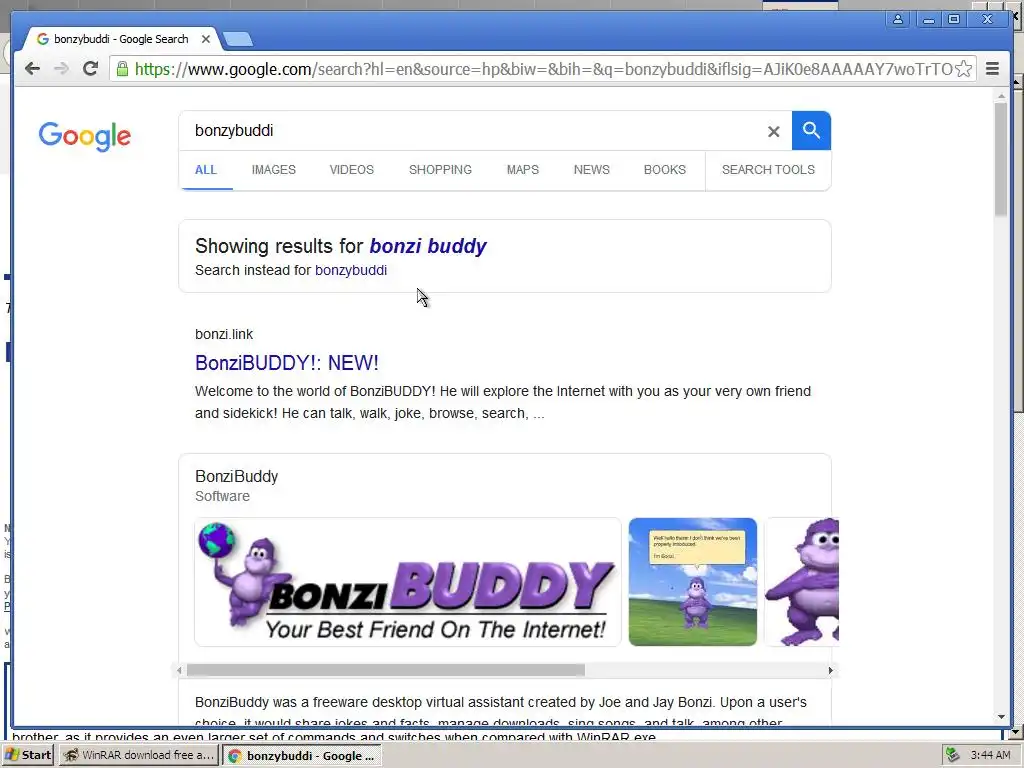1024x768 pixels.
Task: Switch to the VIDEOS search tab
Action: point(351,170)
